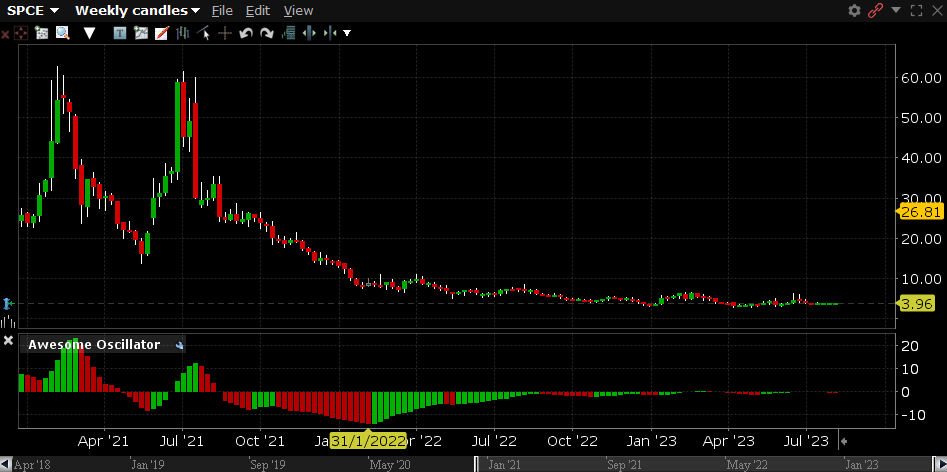Click the Awesome Oscillator study label
This screenshot has width=947, height=472.
pos(93,344)
